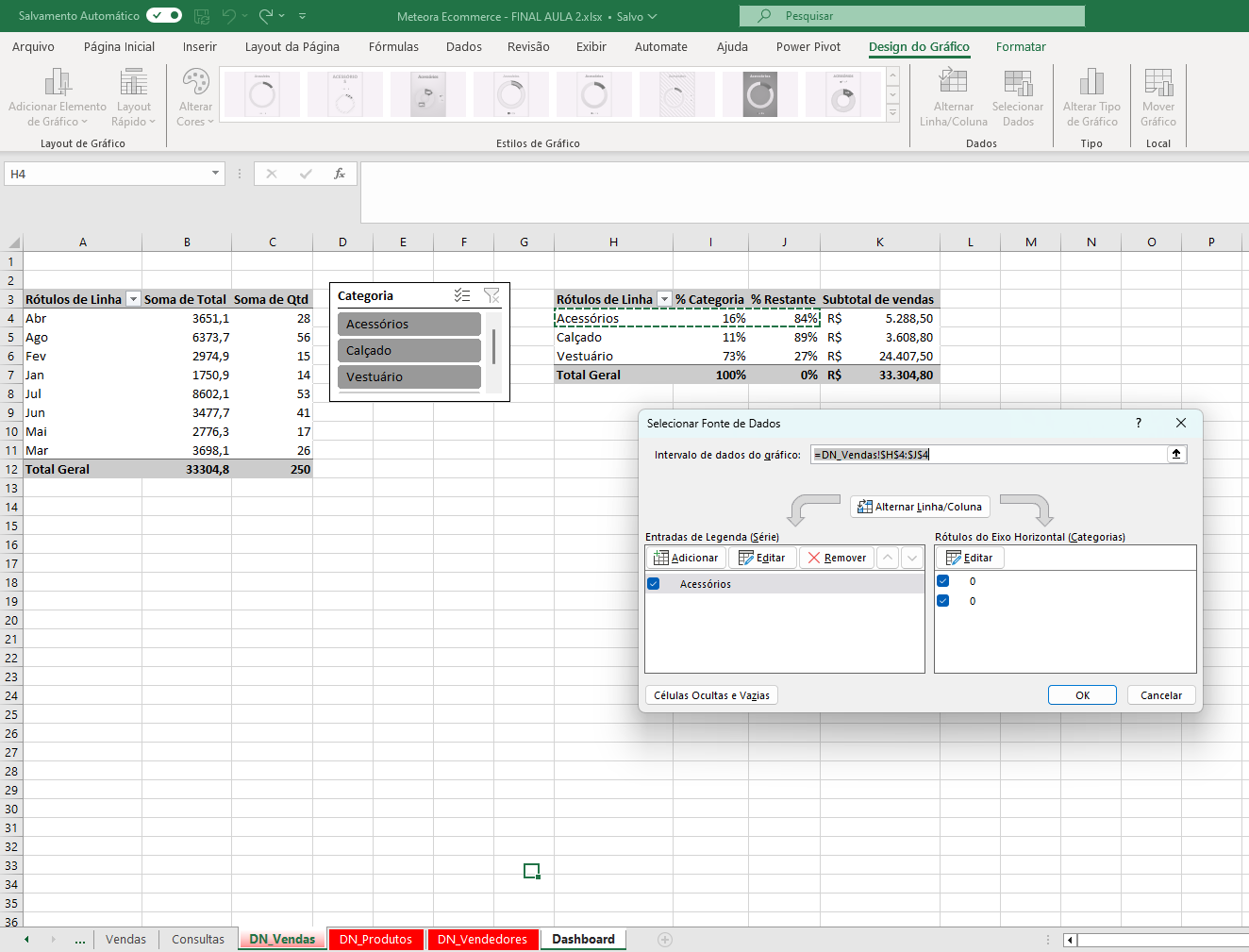The image size is (1249, 952).
Task: Switch to the Vendas sheet tab
Action: point(125,939)
